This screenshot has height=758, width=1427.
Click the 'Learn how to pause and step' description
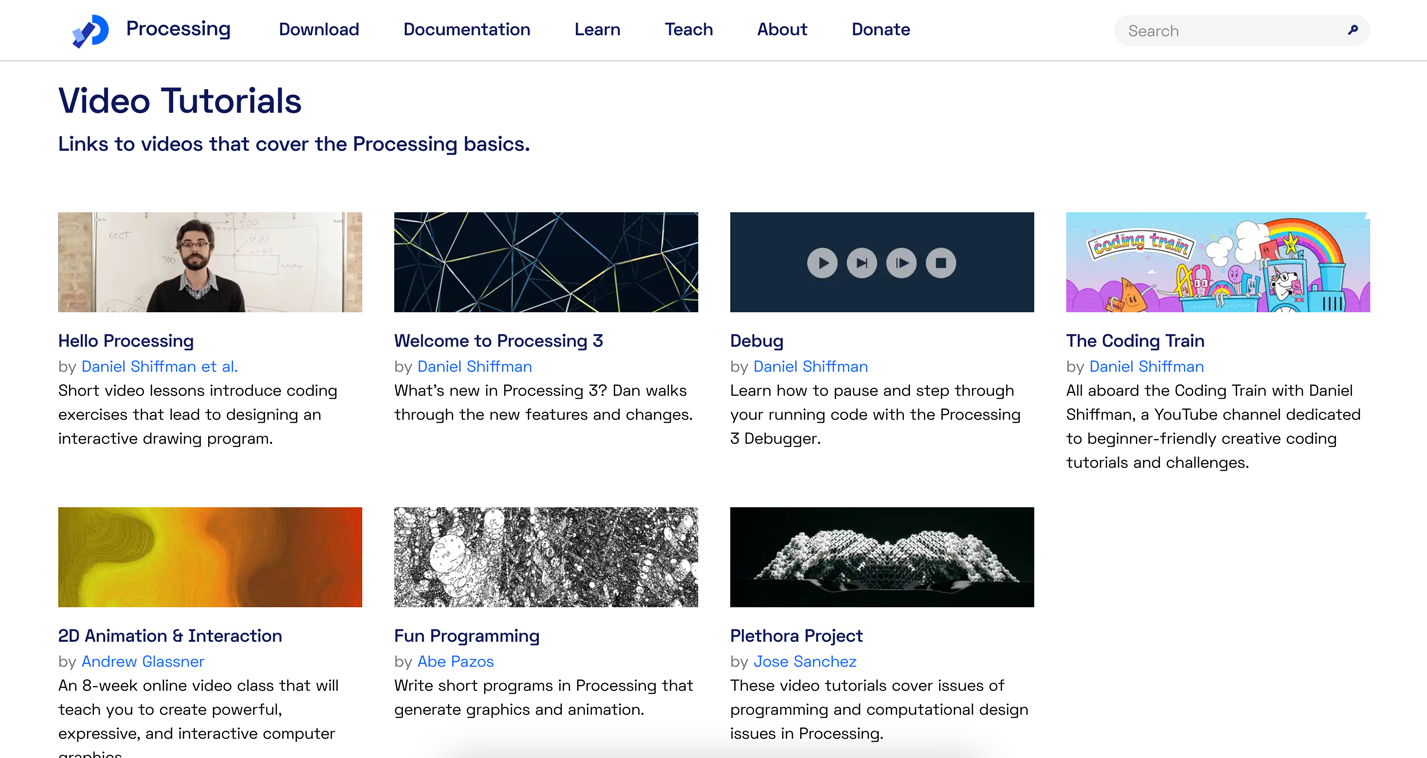click(876, 415)
